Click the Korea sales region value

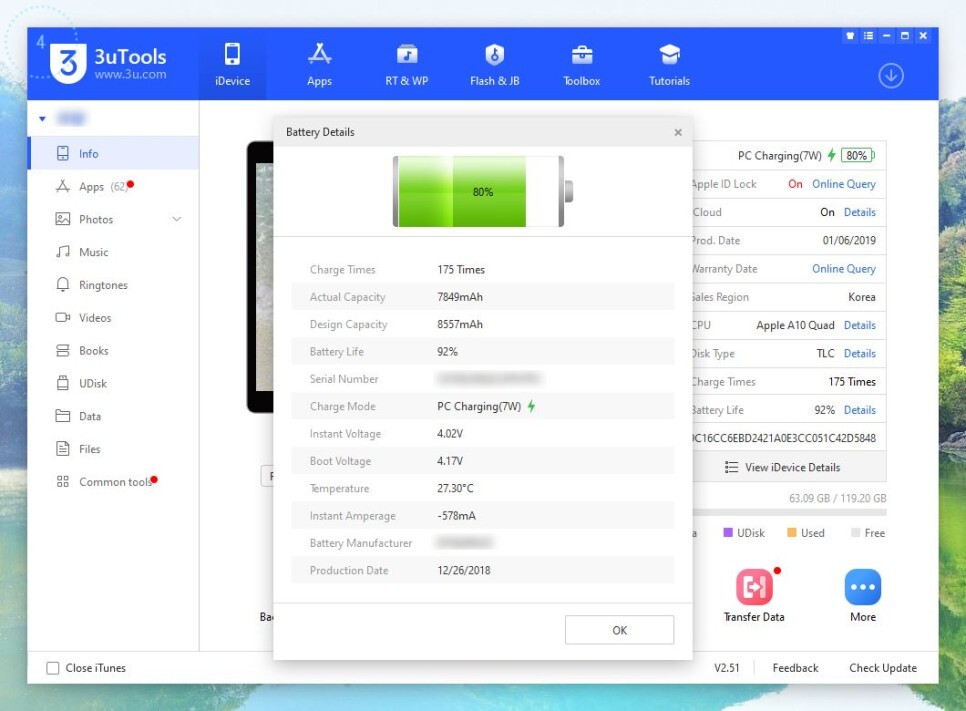click(861, 297)
